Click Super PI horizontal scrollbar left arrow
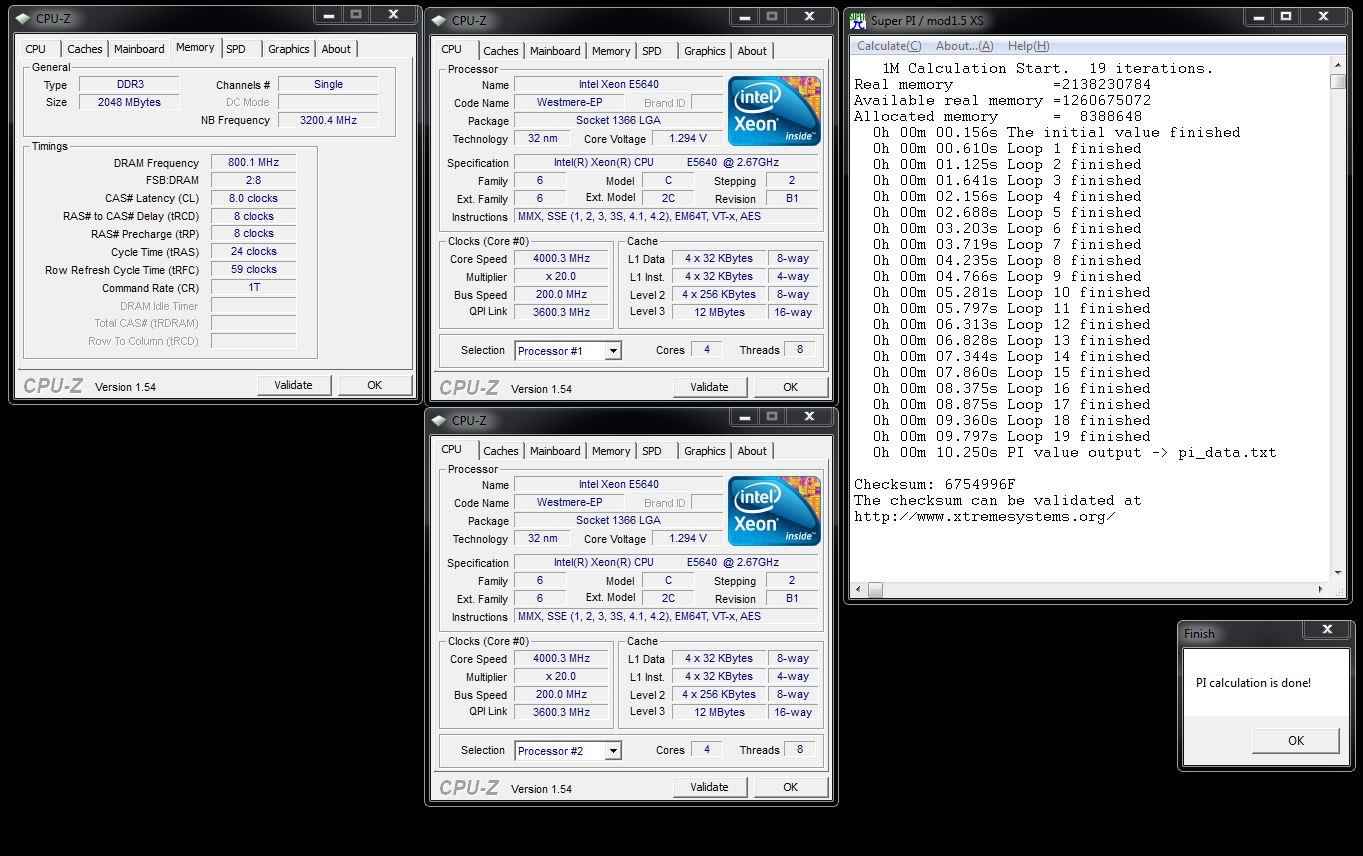This screenshot has height=856, width=1363. (x=859, y=590)
